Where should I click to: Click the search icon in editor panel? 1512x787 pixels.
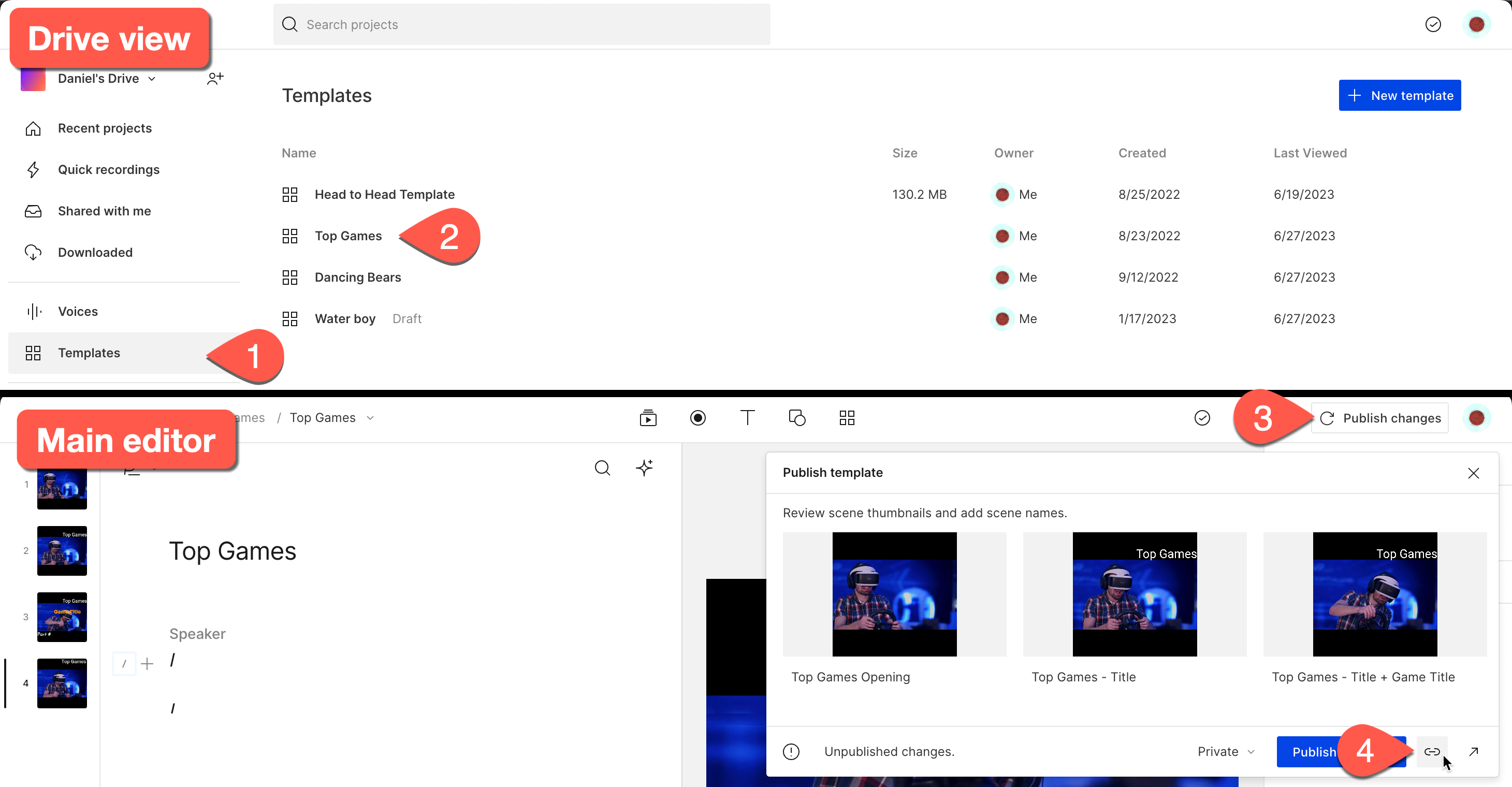(x=601, y=468)
